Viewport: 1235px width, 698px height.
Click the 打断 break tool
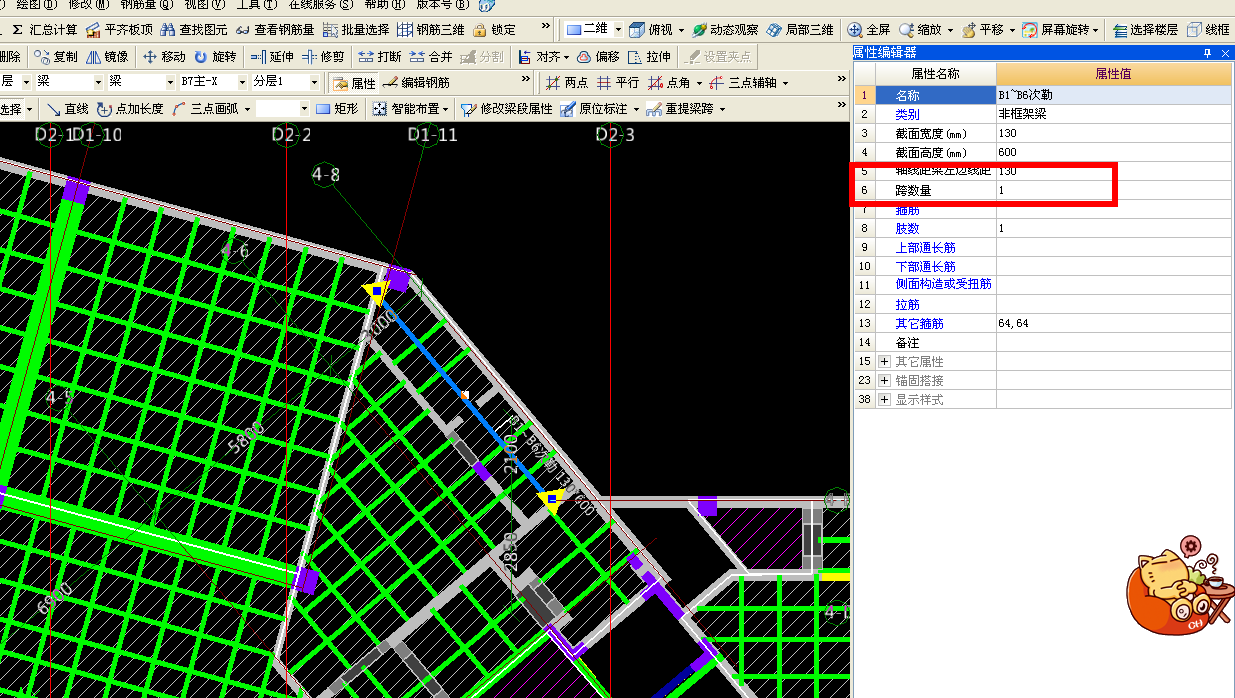[x=380, y=57]
